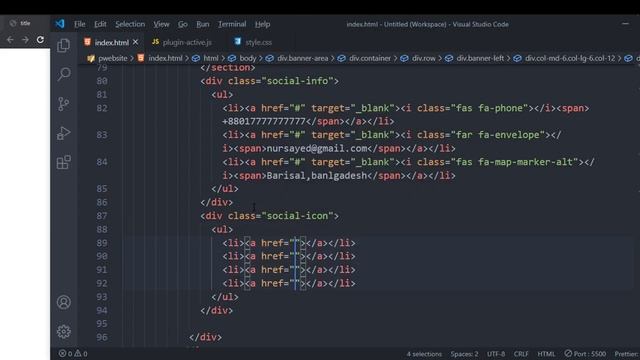Click Prettier status bar item
This screenshot has height=360, width=640.
pyautogui.click(x=627, y=354)
